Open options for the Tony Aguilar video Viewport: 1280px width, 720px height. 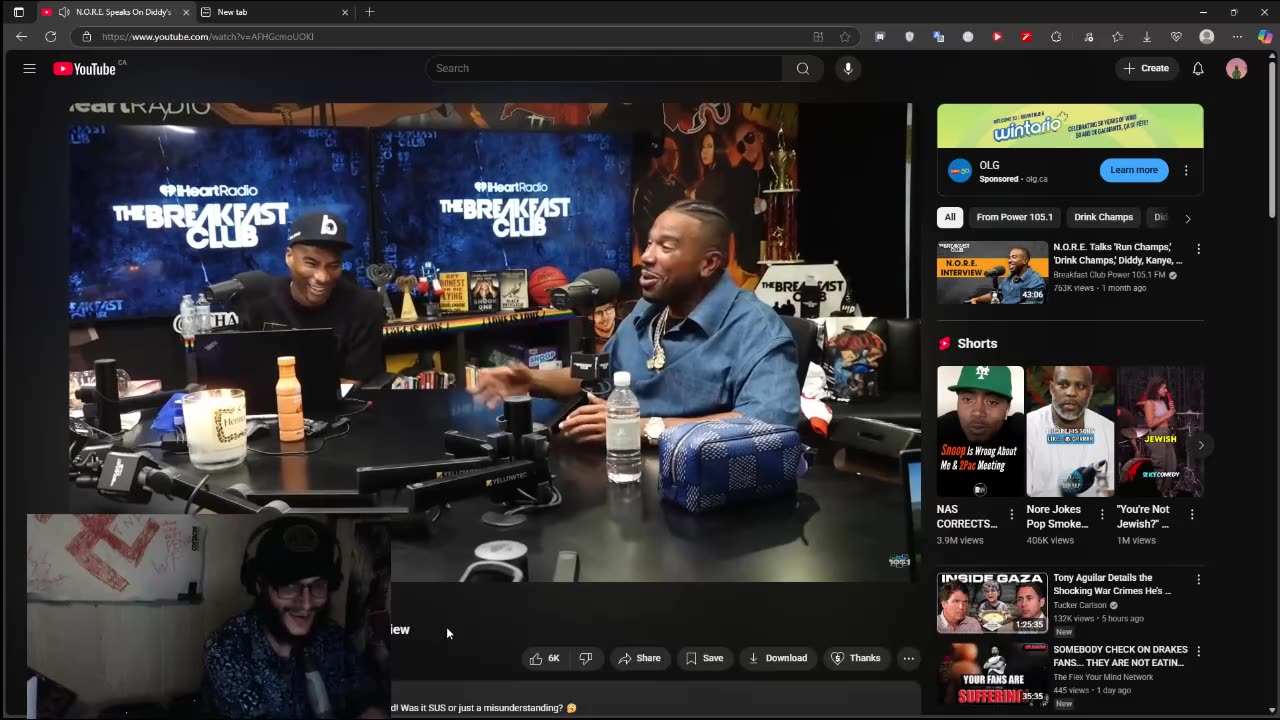pos(1198,580)
